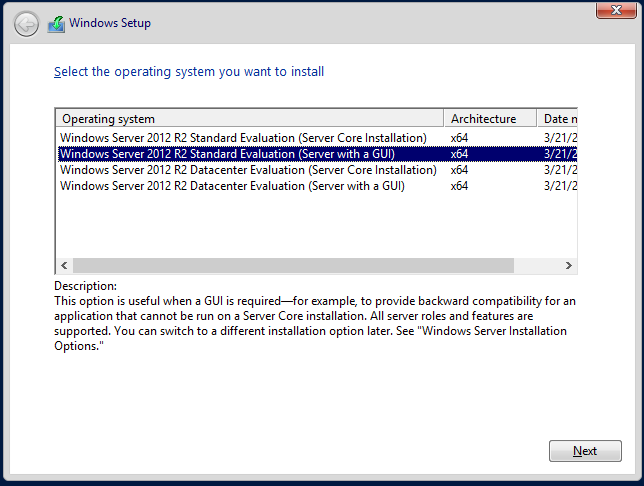The image size is (644, 486).
Task: Click the scroll right arrow of list
Action: click(x=568, y=265)
